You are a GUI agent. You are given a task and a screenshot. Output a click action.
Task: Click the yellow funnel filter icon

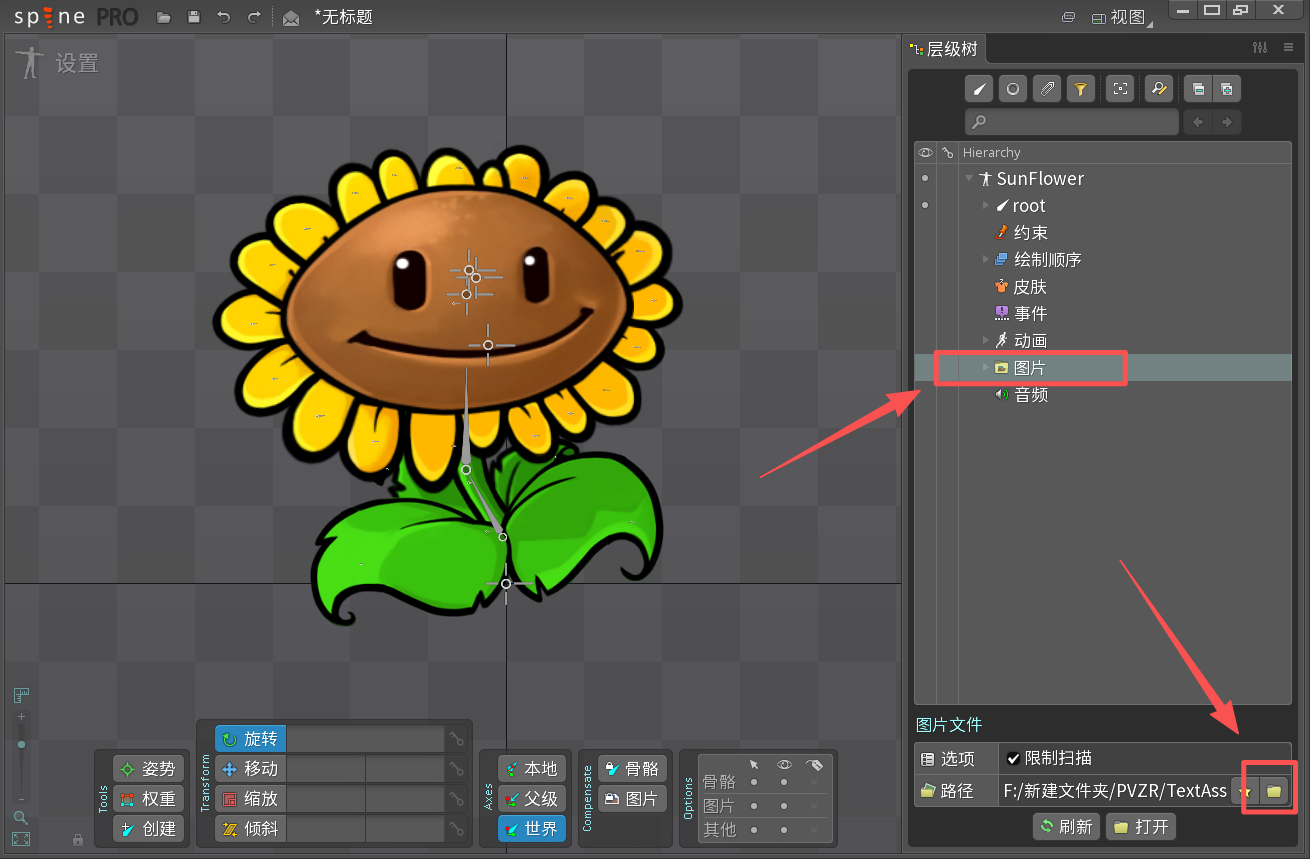[x=1080, y=89]
